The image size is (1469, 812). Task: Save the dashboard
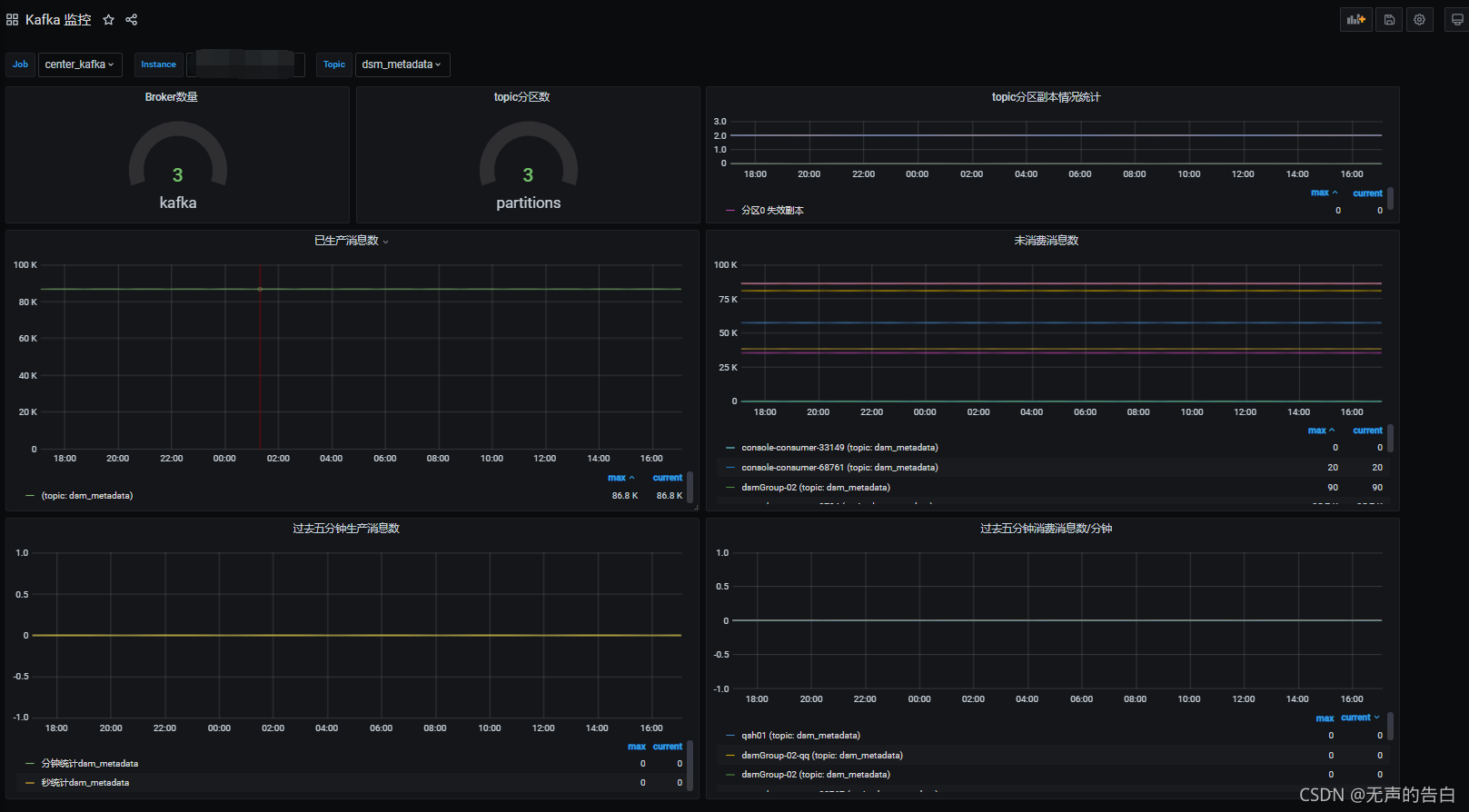[x=1389, y=19]
